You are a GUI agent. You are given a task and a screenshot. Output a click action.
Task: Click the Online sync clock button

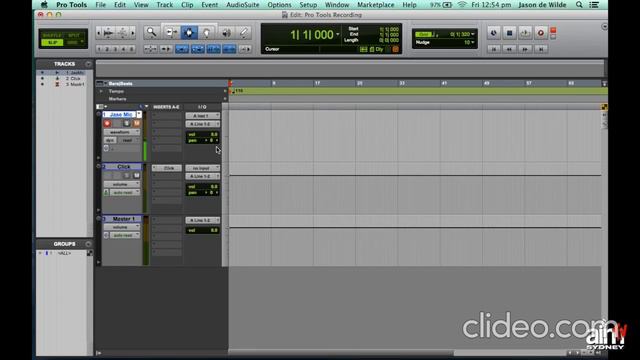pos(493,33)
